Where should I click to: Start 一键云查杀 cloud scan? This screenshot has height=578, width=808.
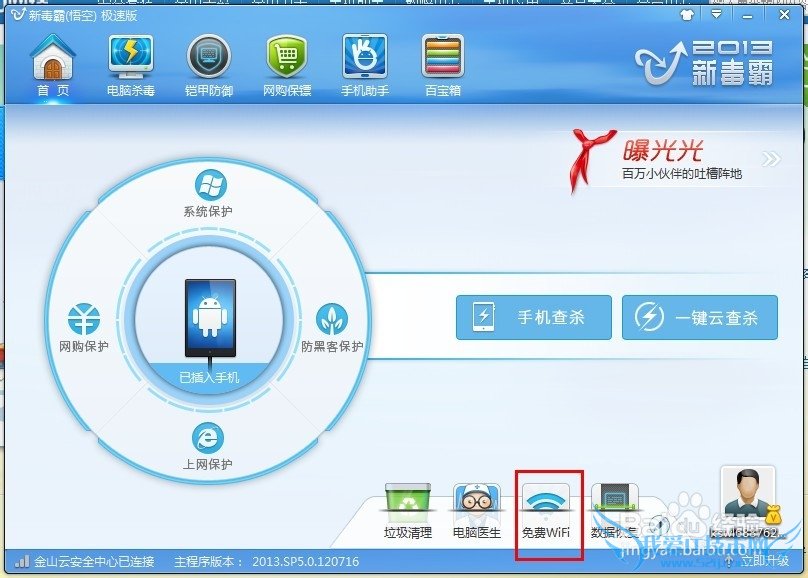click(700, 317)
